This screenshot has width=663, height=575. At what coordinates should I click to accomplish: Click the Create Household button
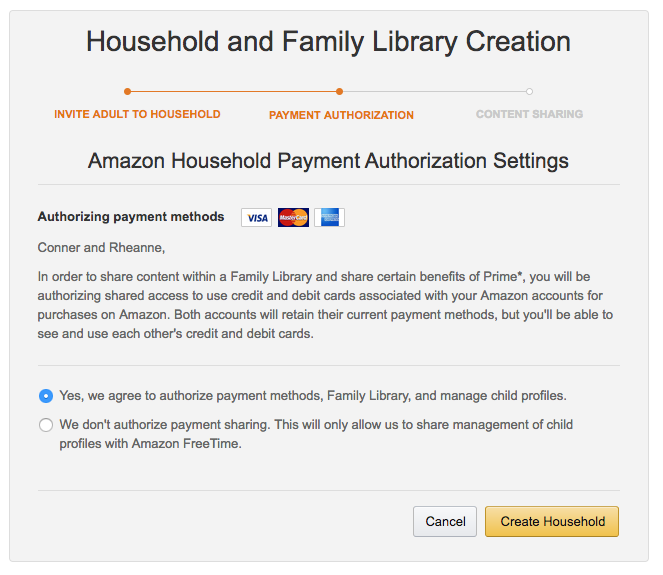(x=552, y=521)
